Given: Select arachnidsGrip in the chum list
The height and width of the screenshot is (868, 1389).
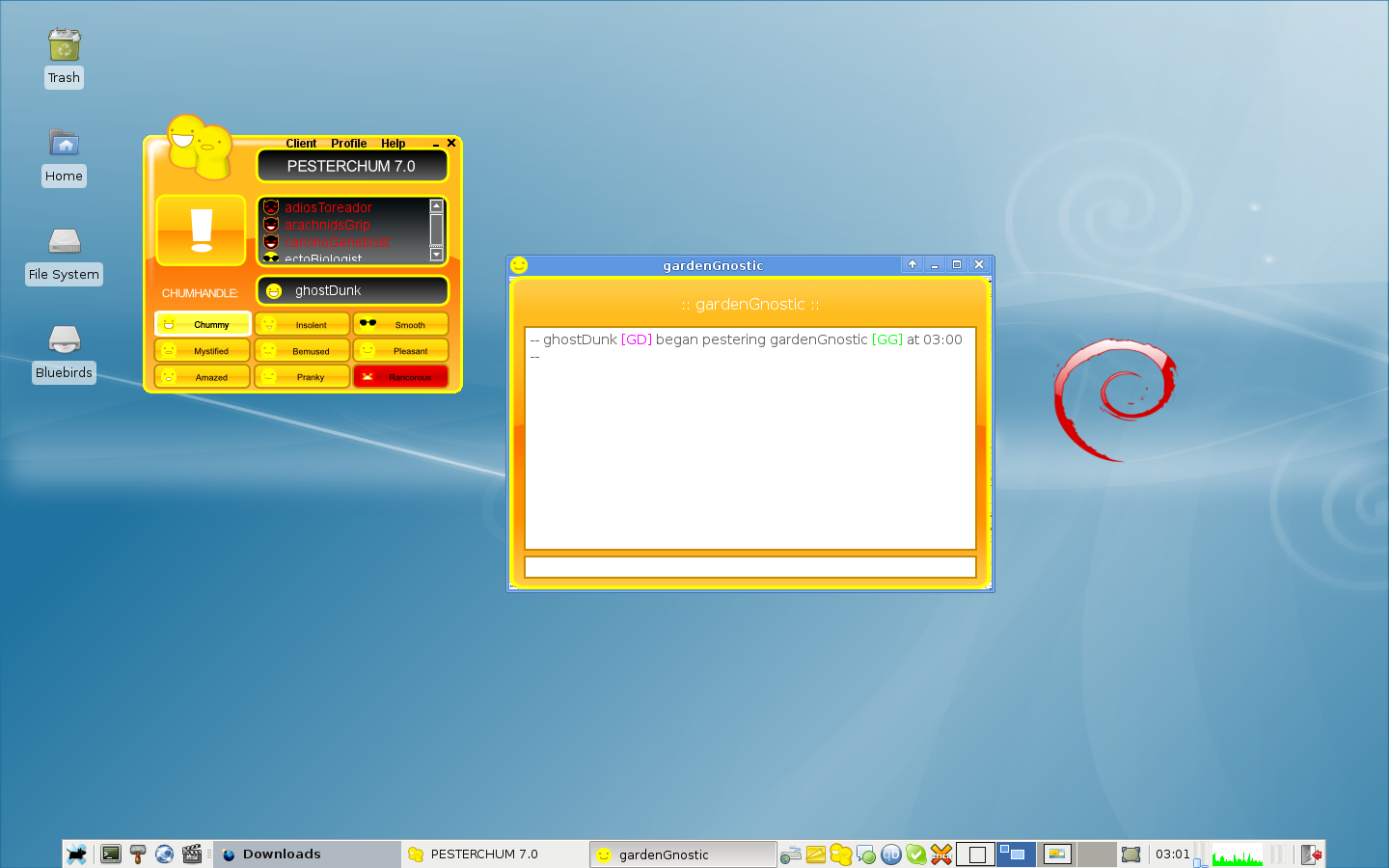Looking at the screenshot, I should [x=327, y=225].
